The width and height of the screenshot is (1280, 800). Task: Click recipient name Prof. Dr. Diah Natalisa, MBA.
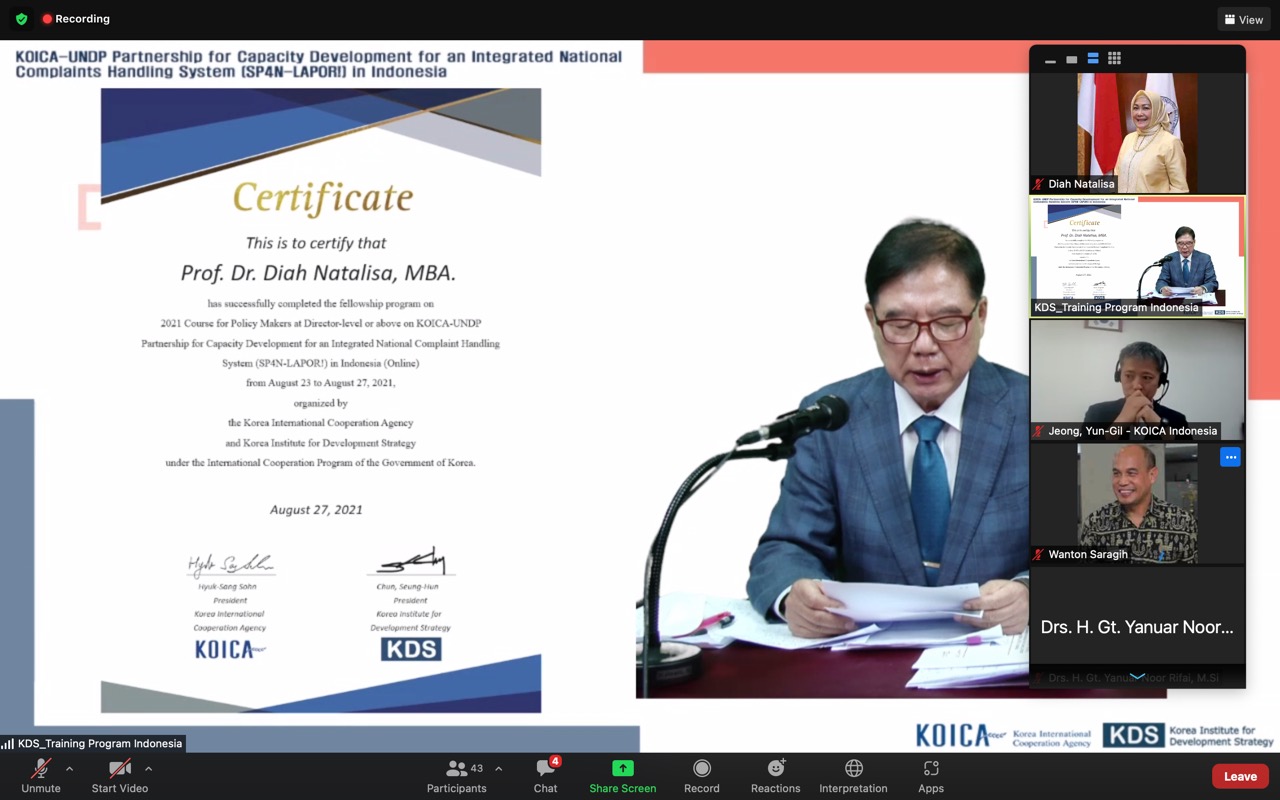click(x=318, y=272)
